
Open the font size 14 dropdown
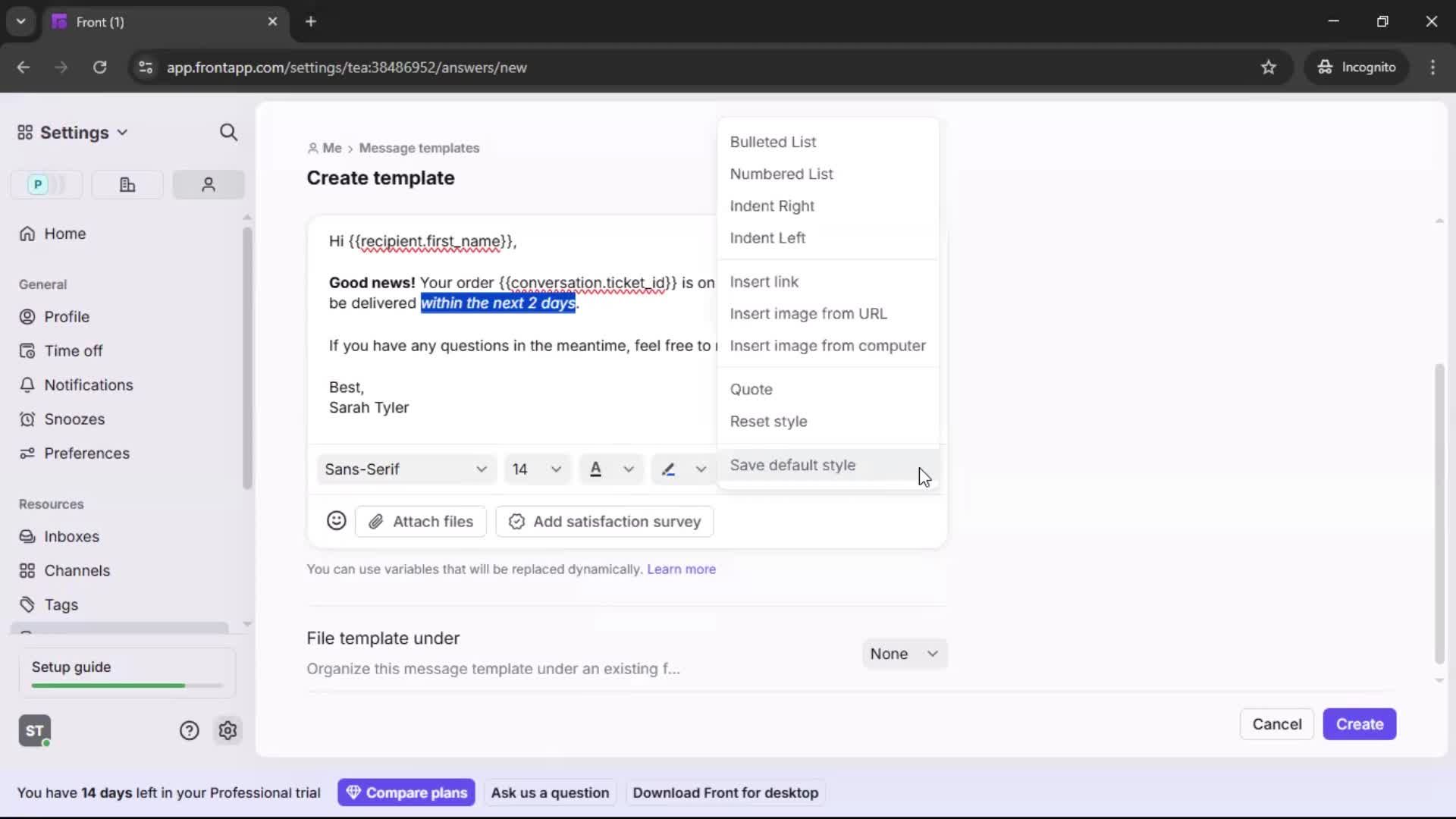click(x=536, y=469)
